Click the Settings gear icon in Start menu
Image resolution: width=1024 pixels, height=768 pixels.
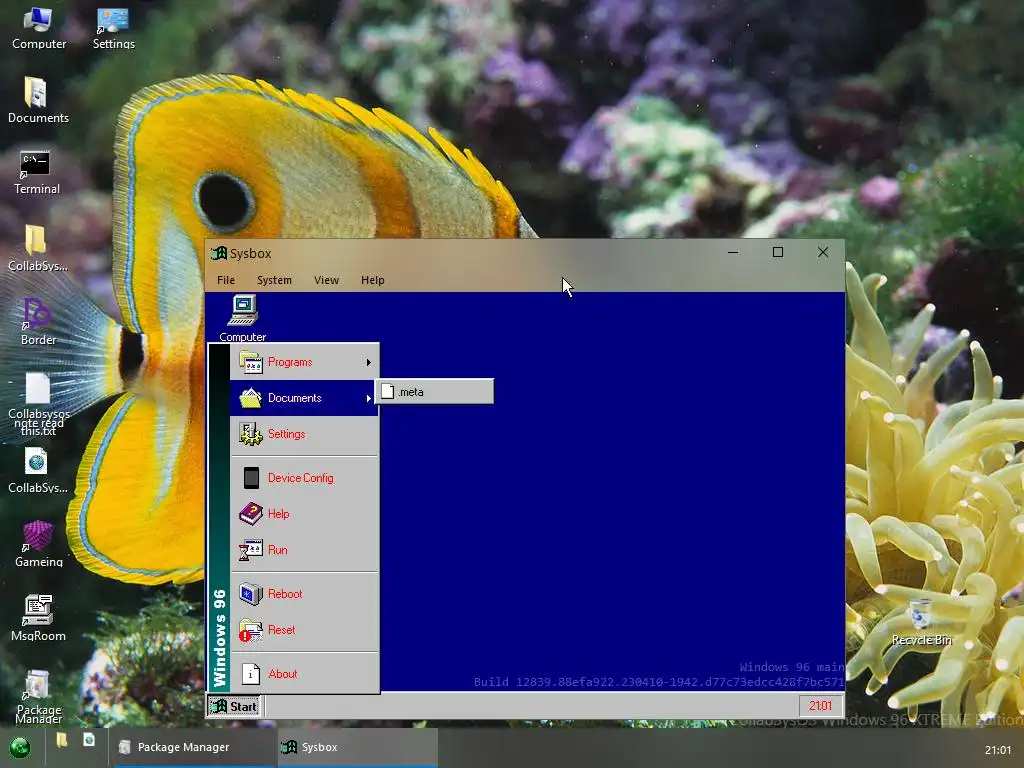tap(250, 434)
